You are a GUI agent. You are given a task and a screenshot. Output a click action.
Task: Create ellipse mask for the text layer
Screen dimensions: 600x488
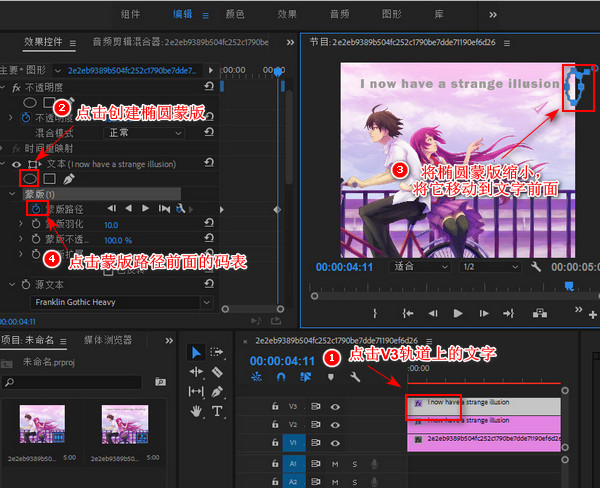[30, 178]
